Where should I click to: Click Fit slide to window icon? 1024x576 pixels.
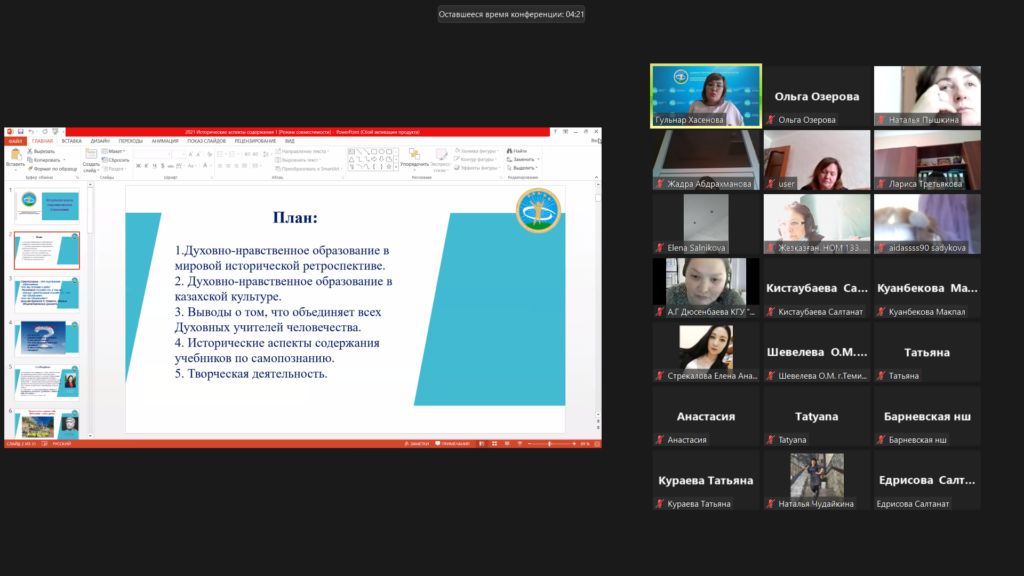[597, 443]
